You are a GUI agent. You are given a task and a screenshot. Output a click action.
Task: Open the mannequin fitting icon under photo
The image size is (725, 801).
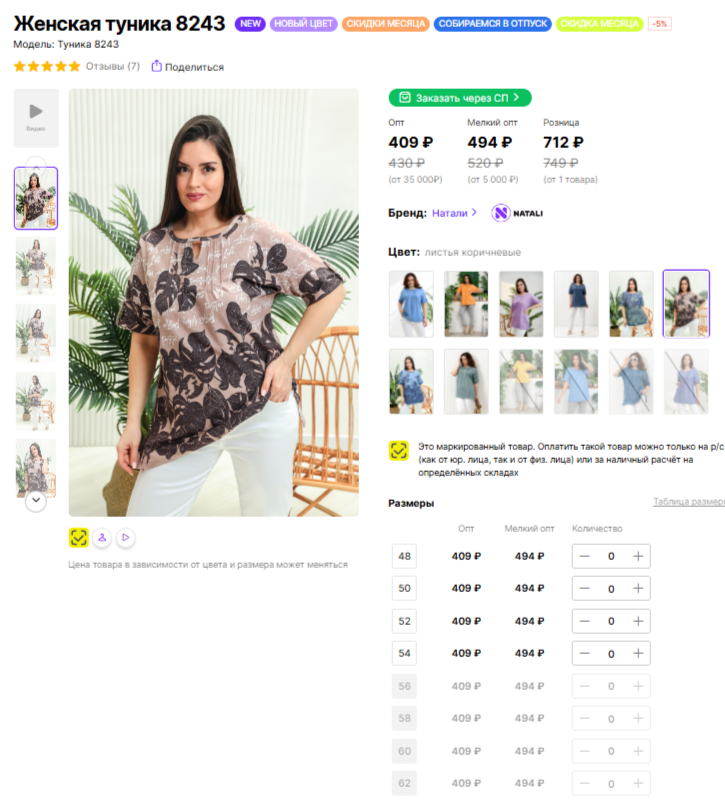click(x=102, y=537)
